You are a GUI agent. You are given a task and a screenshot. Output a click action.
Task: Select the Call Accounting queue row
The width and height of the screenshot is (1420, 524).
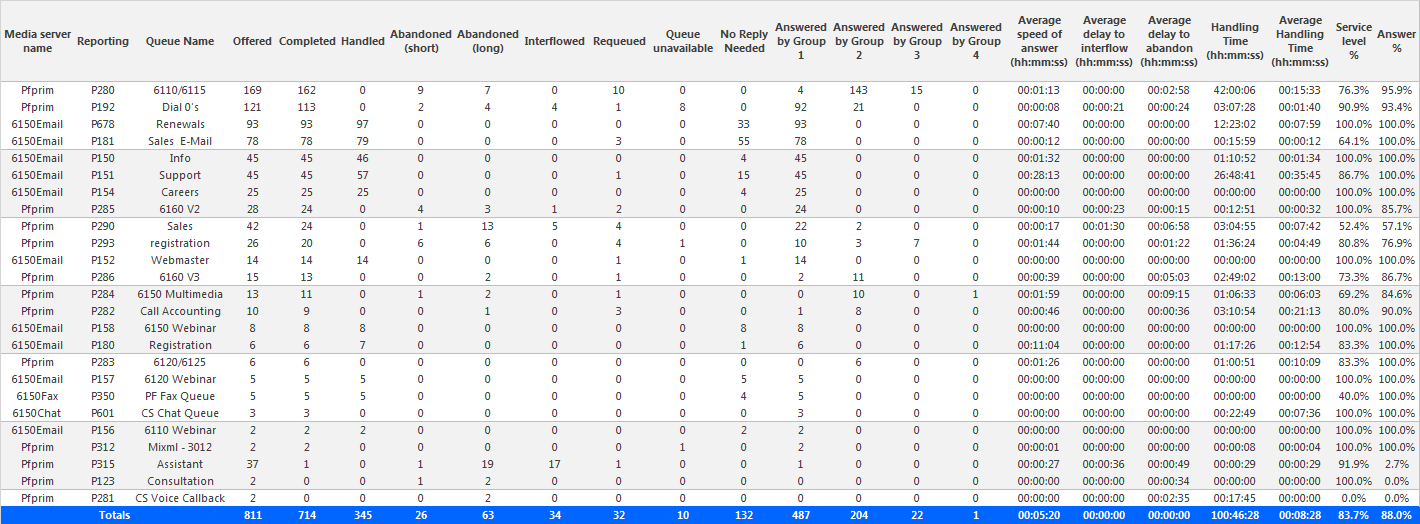[710, 311]
